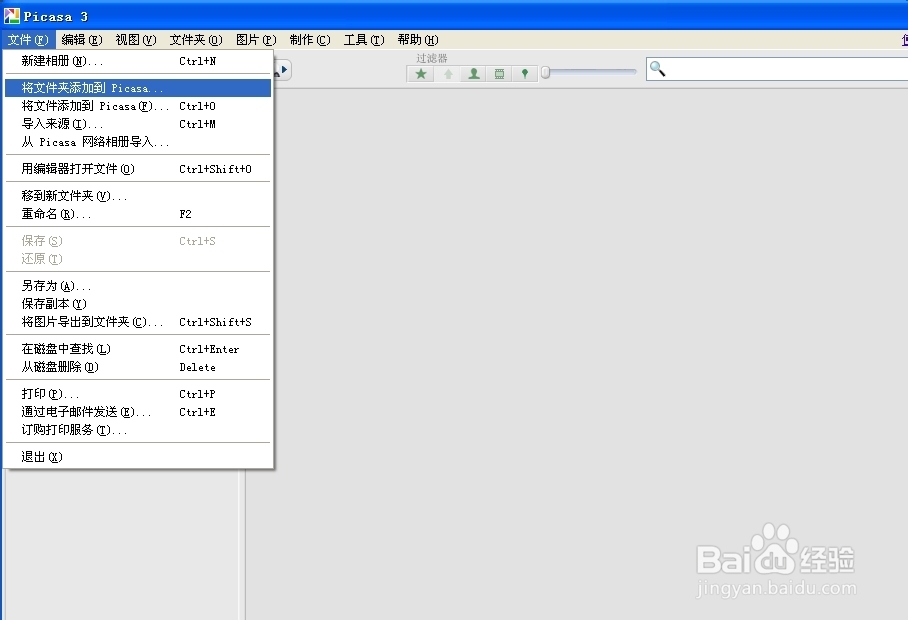Choose 导入来源(I)... menu entry
Screen dimensions: 908x620
click(x=138, y=124)
